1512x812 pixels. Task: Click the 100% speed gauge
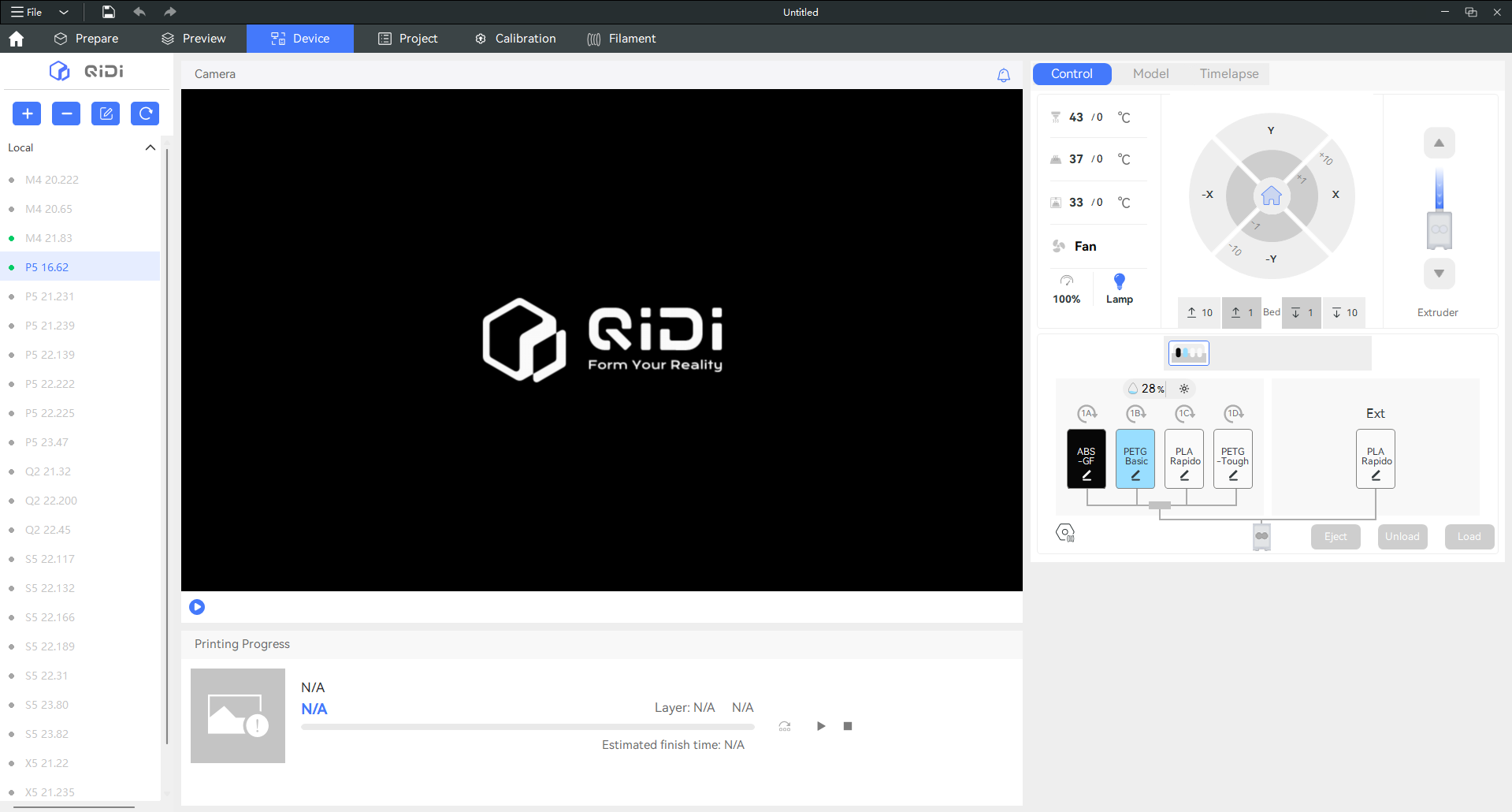coord(1067,289)
